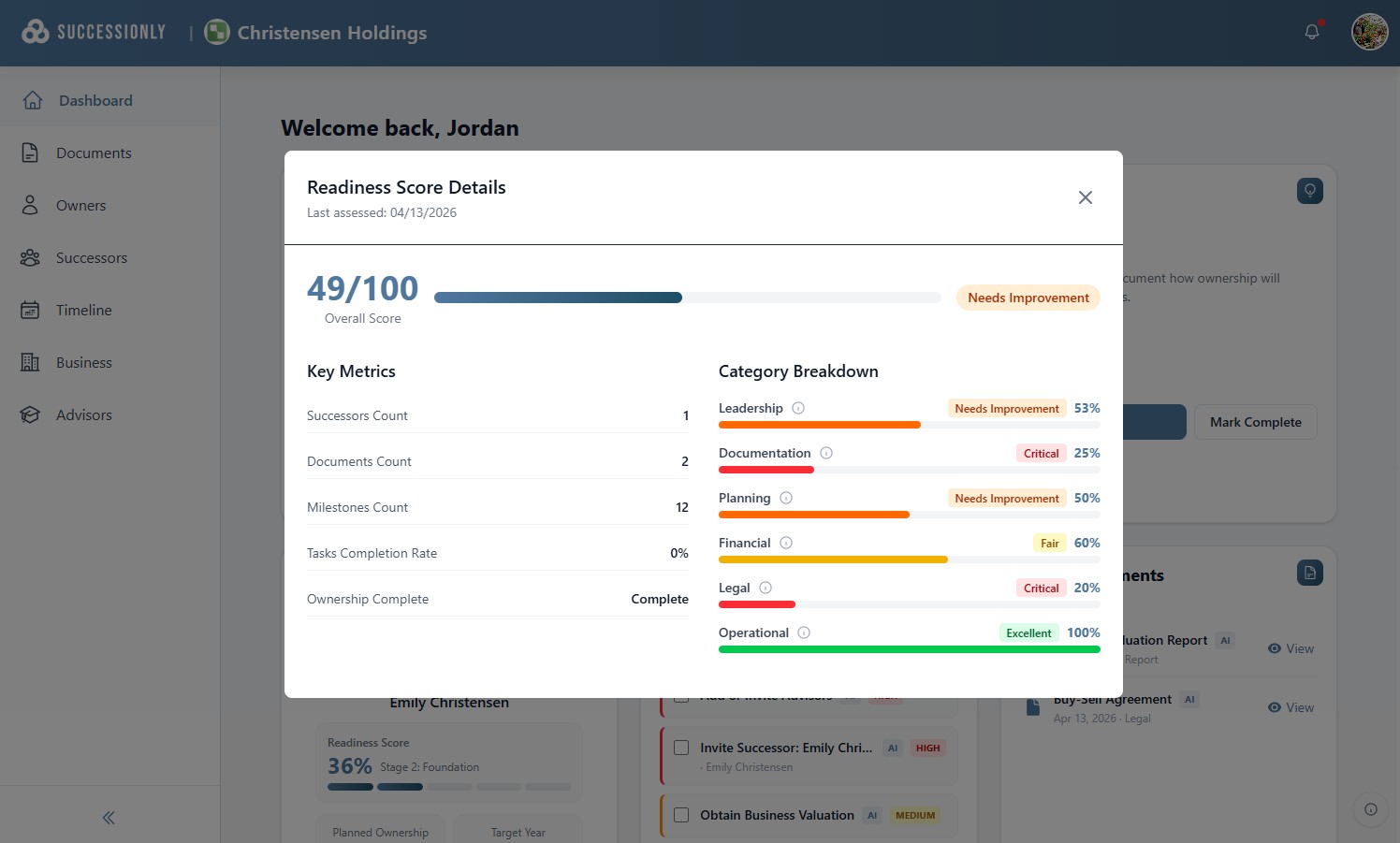Open Documents from the sidebar icon
The image size is (1400, 843).
point(29,153)
